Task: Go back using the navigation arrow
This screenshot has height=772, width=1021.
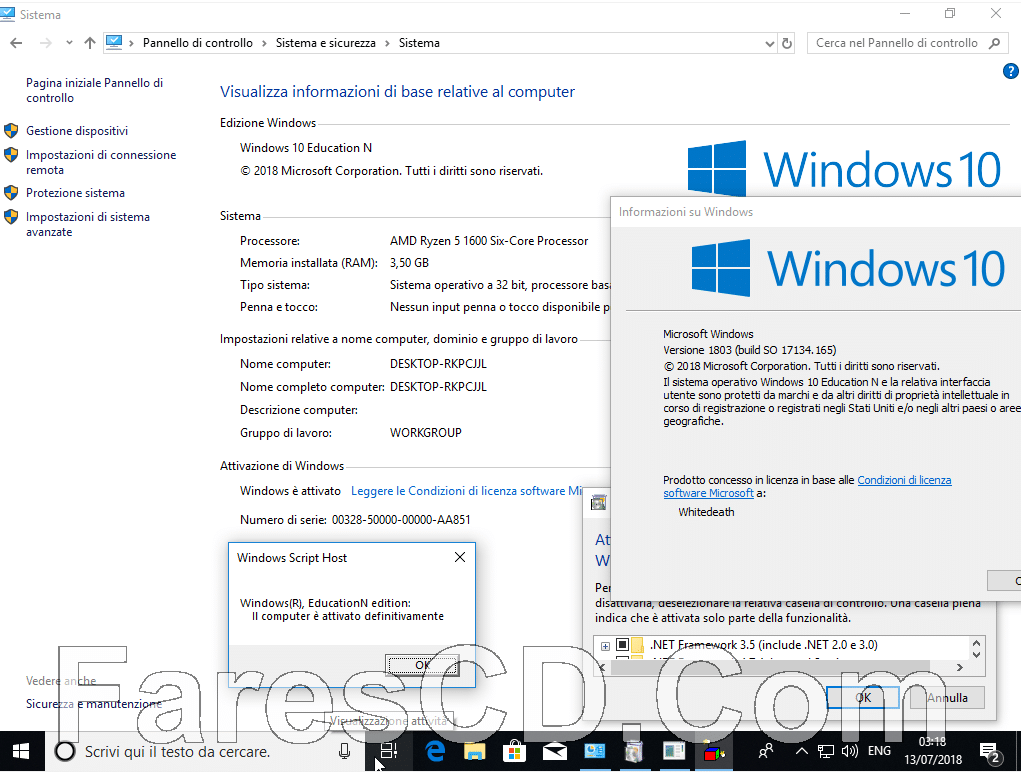Action: tap(16, 43)
